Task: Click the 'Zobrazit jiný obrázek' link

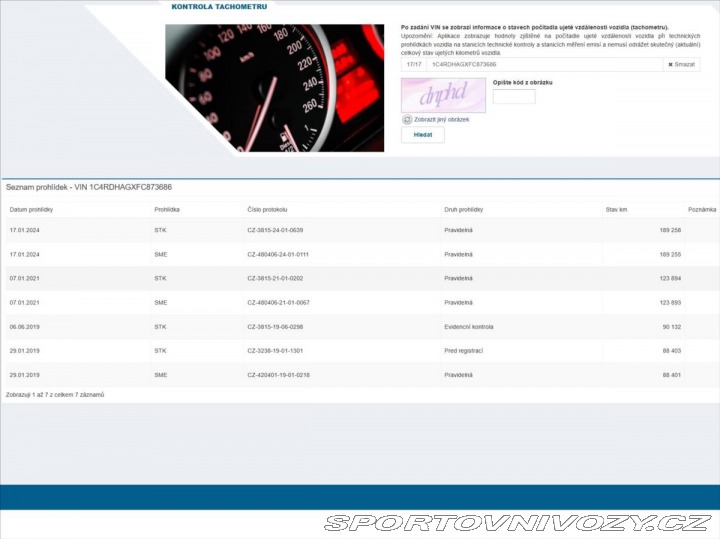Action: pos(441,119)
